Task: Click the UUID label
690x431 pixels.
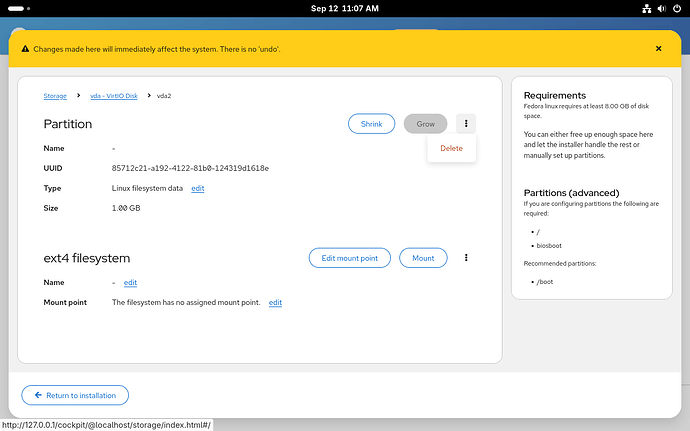Action: coord(53,168)
